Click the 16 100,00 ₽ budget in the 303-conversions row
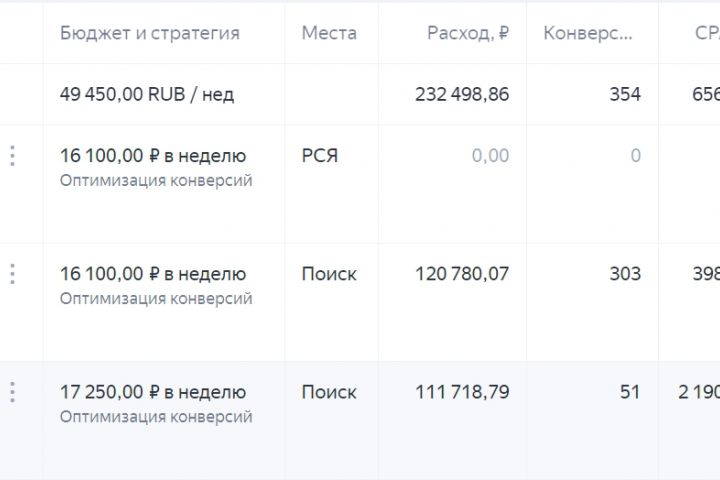 [x=153, y=274]
